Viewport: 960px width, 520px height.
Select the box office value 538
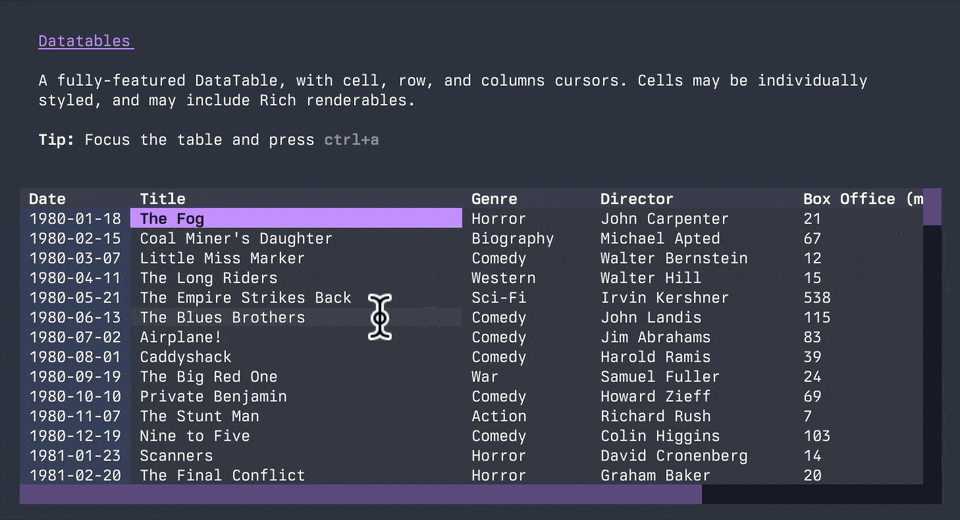click(817, 298)
